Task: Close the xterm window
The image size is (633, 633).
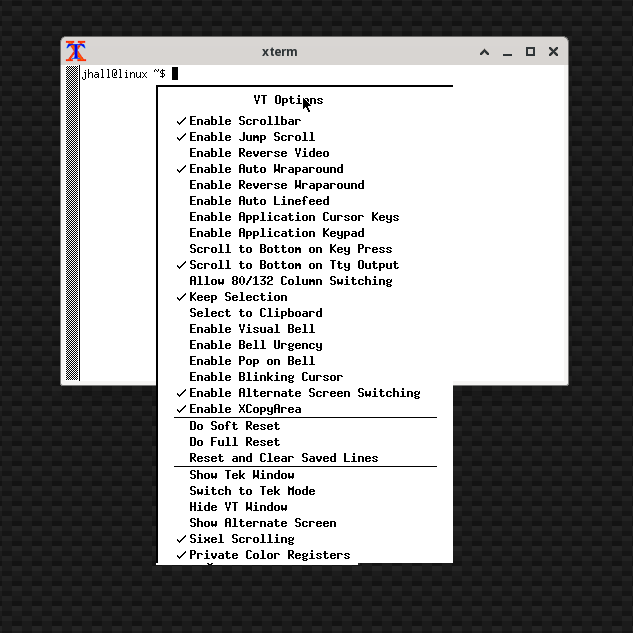Action: click(x=553, y=52)
